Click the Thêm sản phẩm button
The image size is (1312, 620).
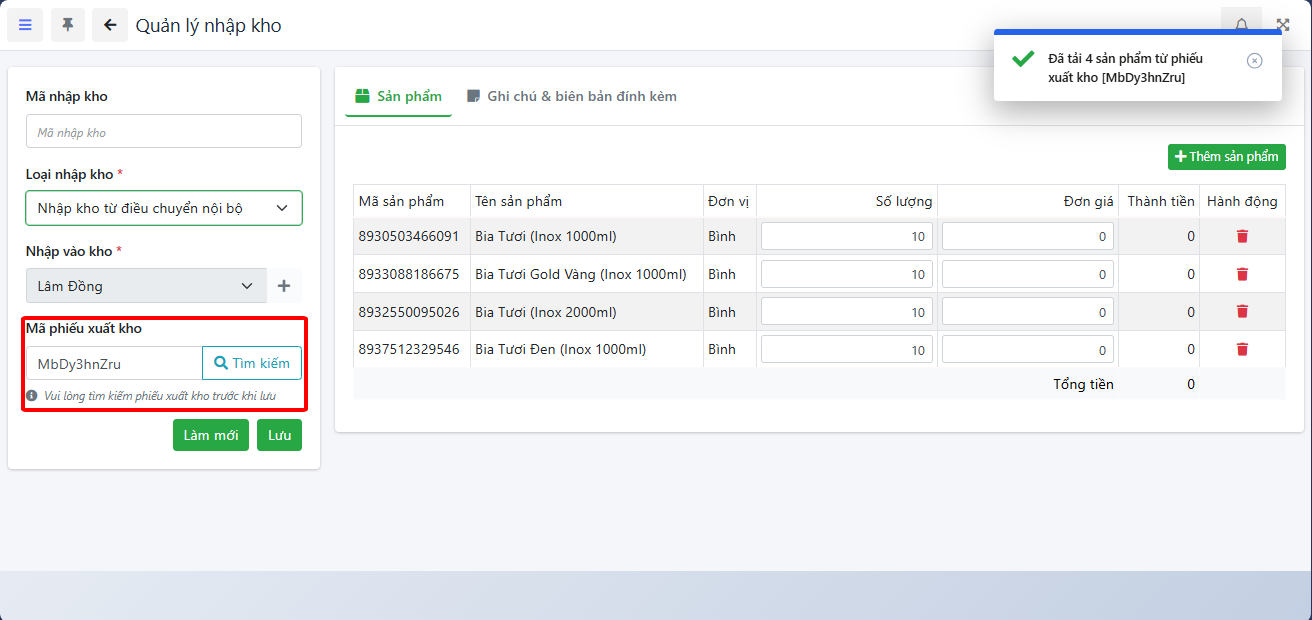[x=1226, y=157]
